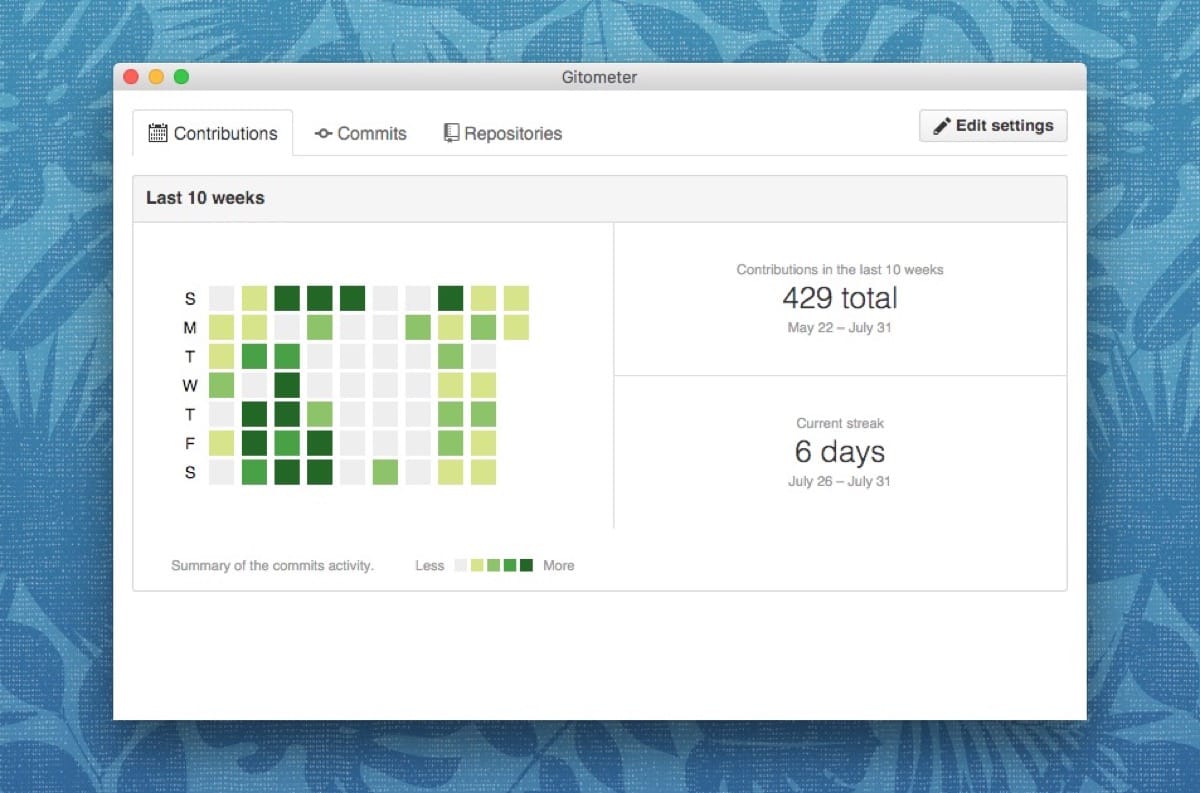Screen dimensions: 1200x793
Task: Click the middle green swatch in the activity legend
Action: pyautogui.click(x=494, y=565)
